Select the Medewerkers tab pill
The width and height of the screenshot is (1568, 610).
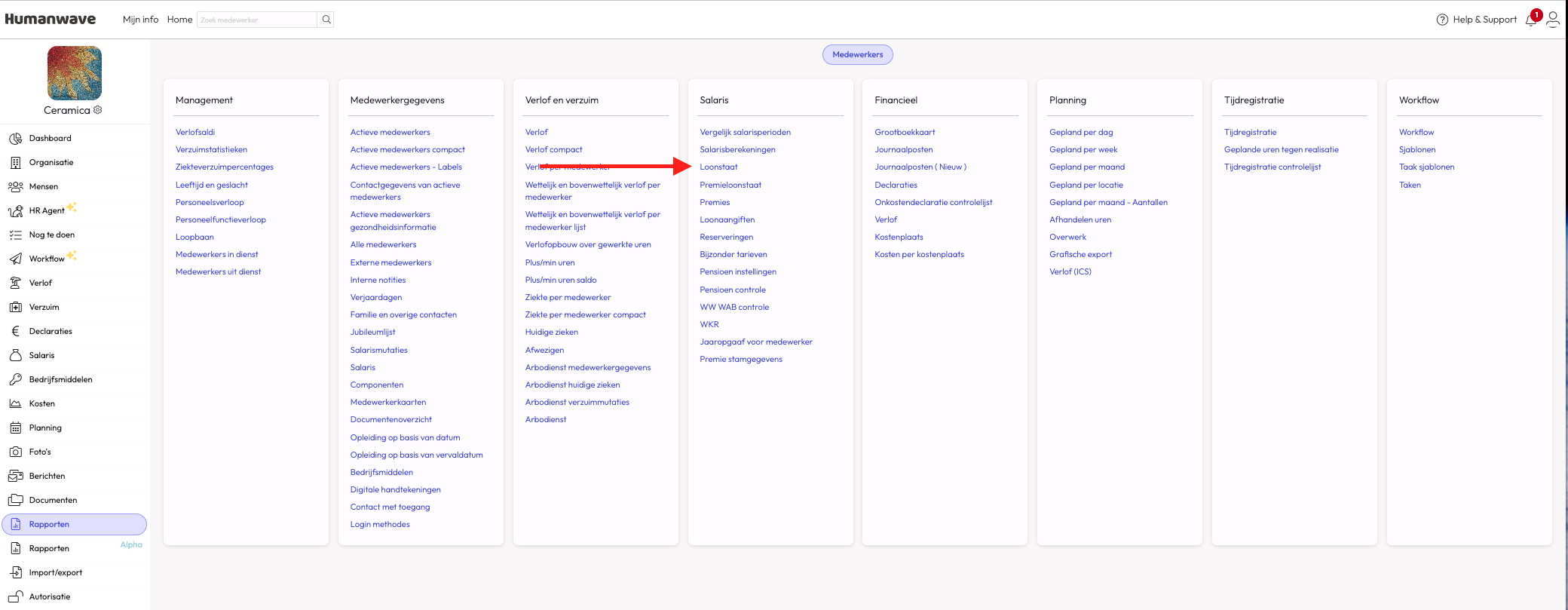click(x=857, y=55)
